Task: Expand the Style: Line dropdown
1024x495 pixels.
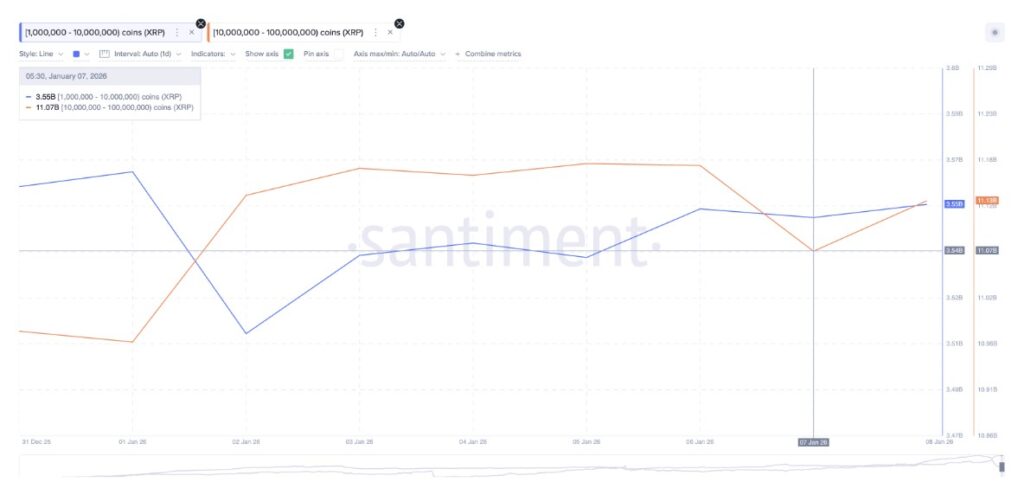Action: point(41,54)
